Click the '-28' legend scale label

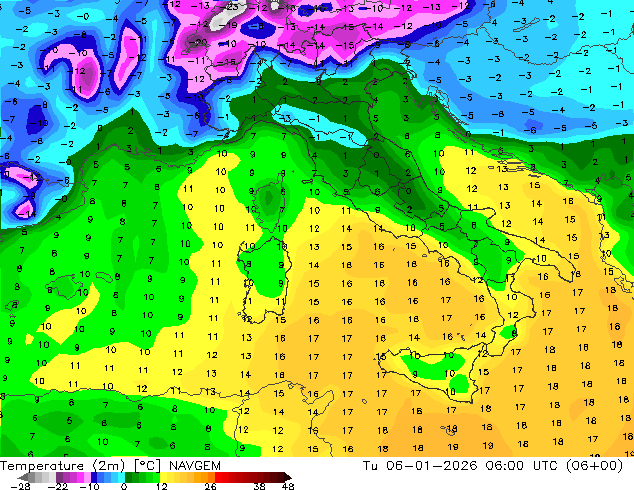coord(20,486)
